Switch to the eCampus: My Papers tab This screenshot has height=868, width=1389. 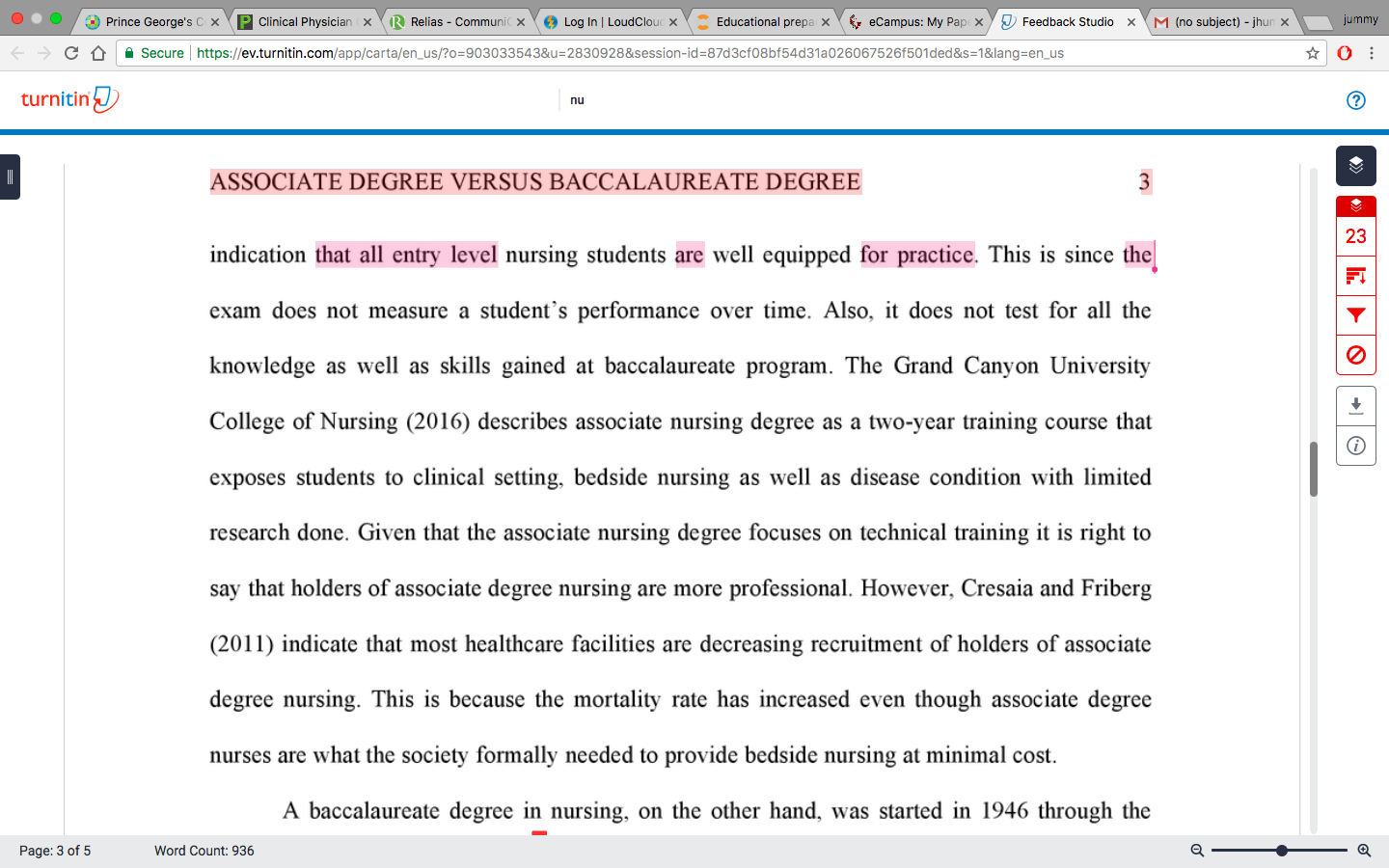point(916,21)
